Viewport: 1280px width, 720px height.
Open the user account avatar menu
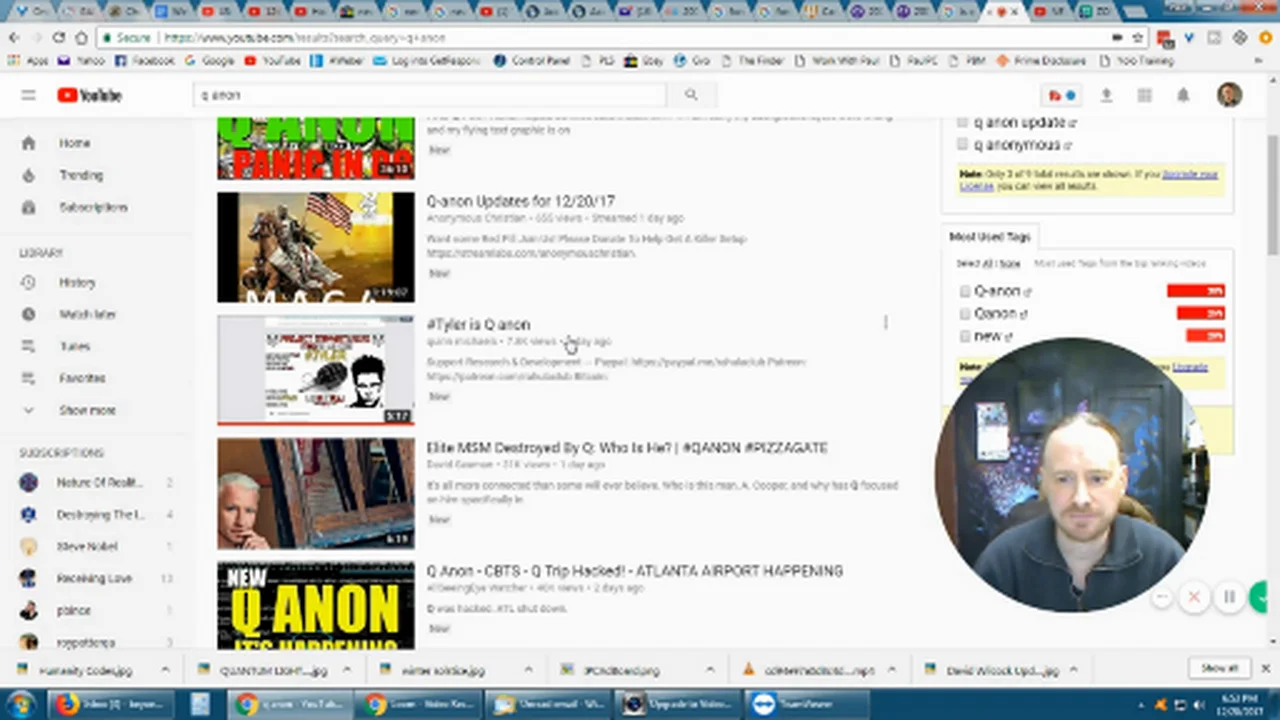pos(1229,95)
